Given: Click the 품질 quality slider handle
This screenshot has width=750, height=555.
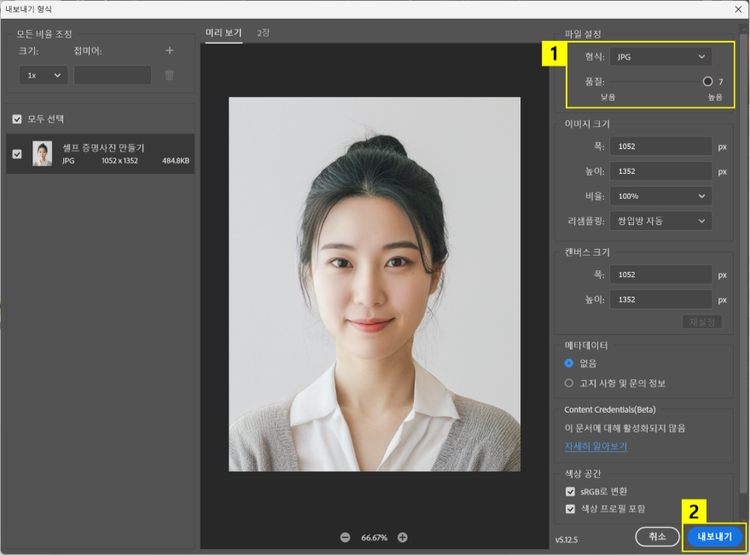Looking at the screenshot, I should click(708, 81).
